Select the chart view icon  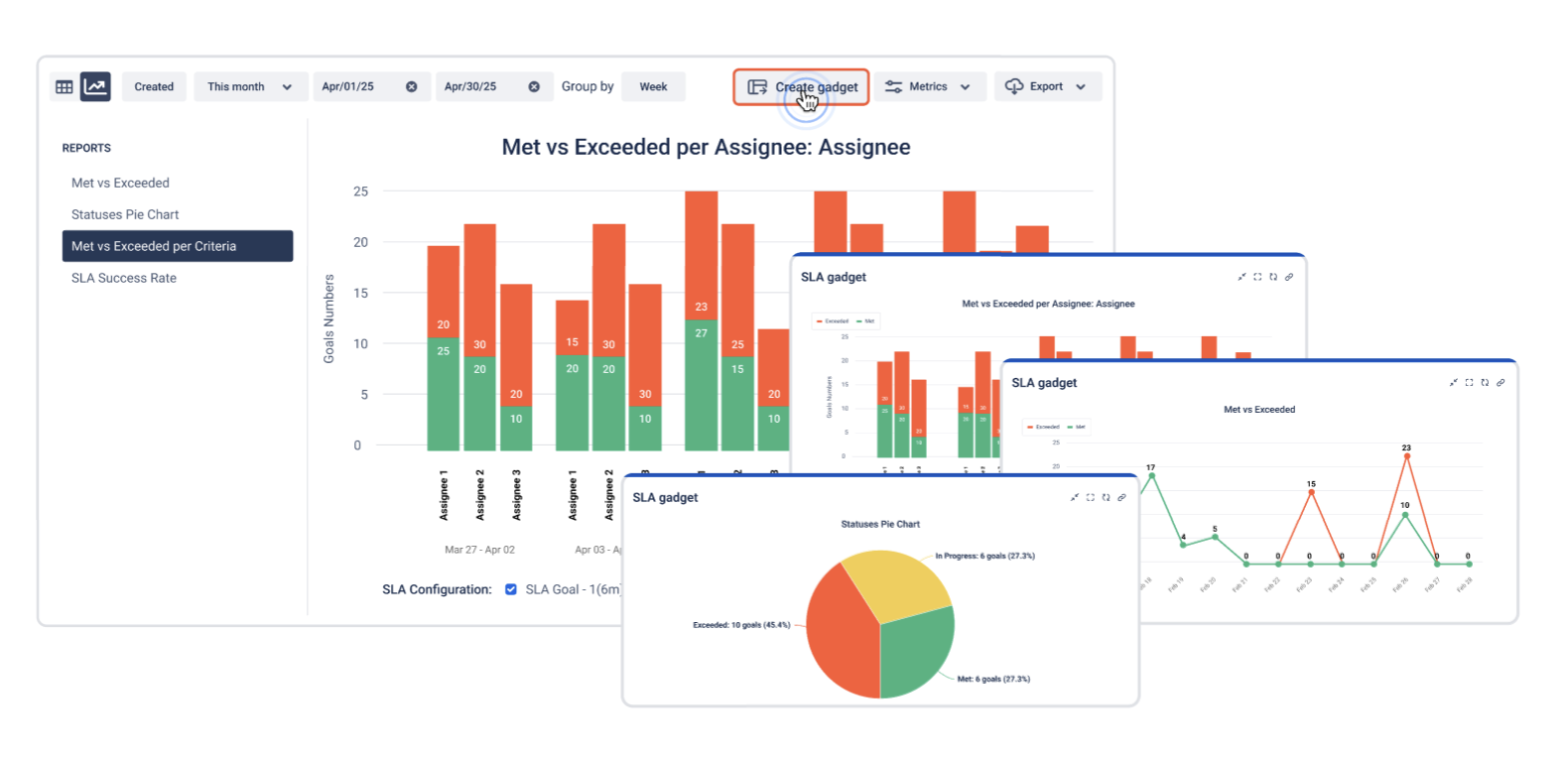pyautogui.click(x=95, y=86)
